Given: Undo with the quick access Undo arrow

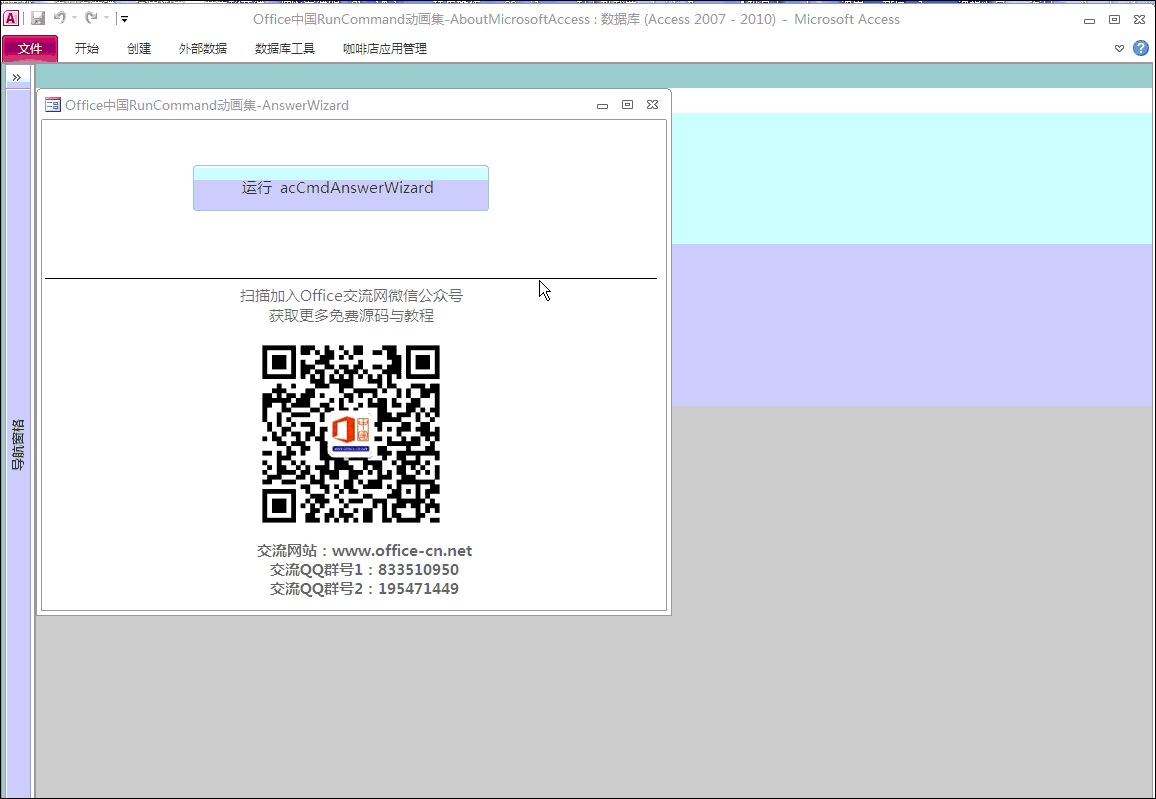Looking at the screenshot, I should coord(60,18).
